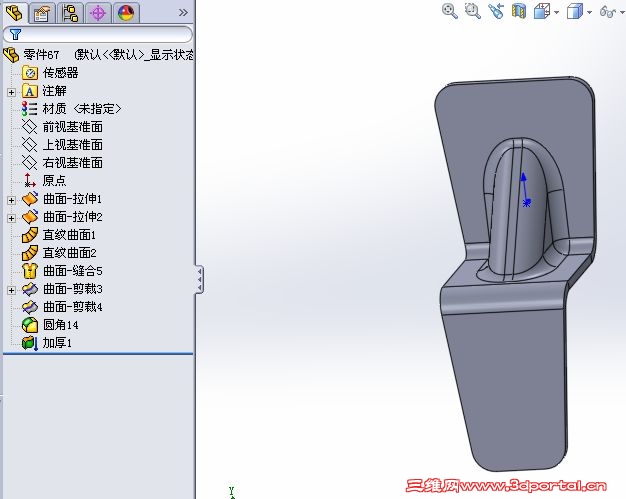Click the Zoom to Fit tool
Image resolution: width=626 pixels, height=499 pixels.
pos(450,11)
